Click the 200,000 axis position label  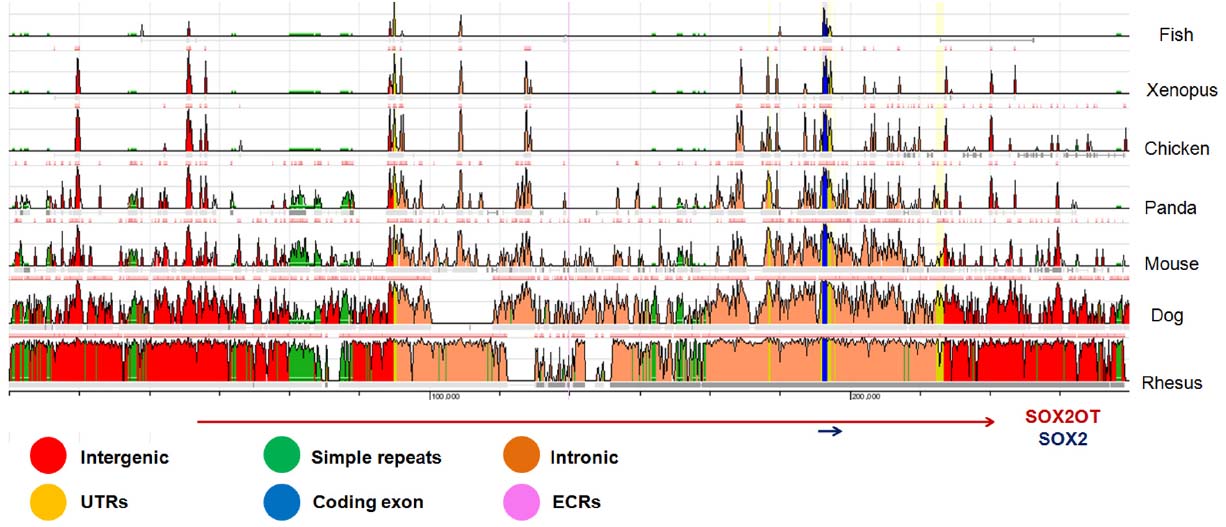pyautogui.click(x=864, y=397)
